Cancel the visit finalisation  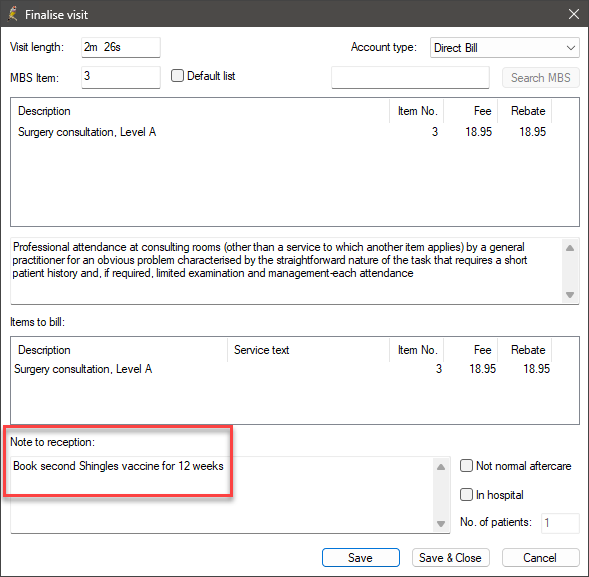pos(540,557)
